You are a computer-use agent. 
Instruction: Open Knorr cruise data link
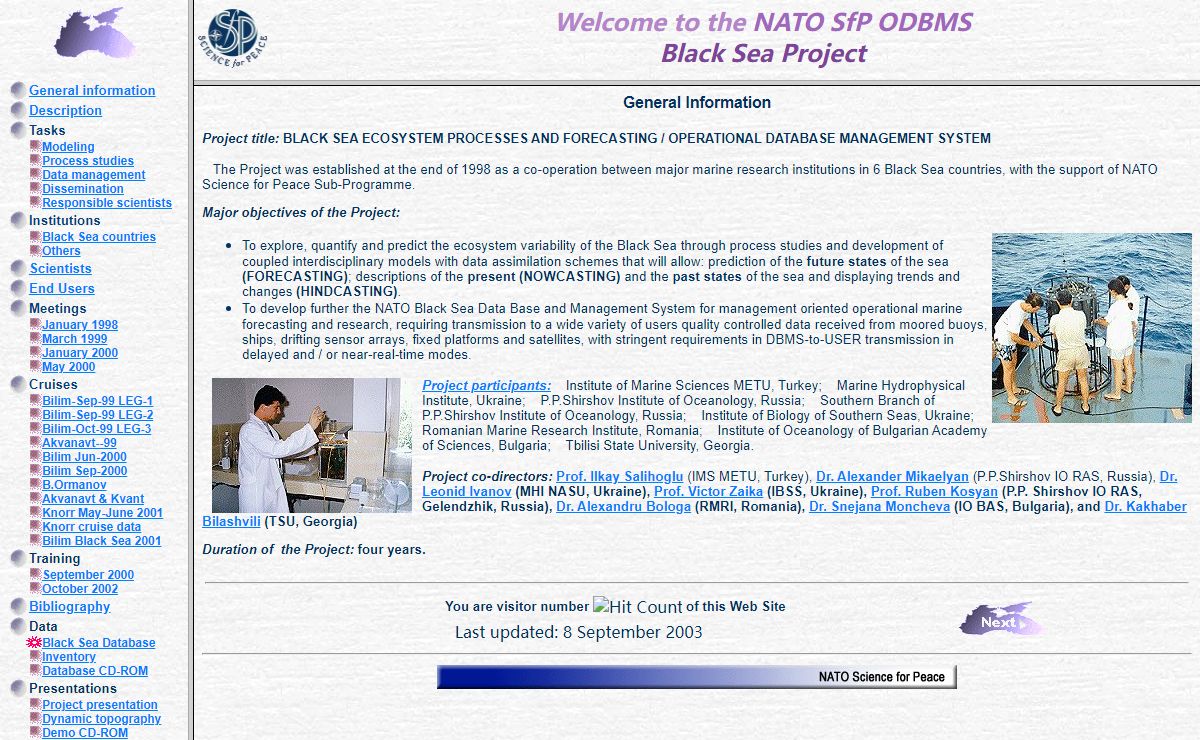(92, 527)
